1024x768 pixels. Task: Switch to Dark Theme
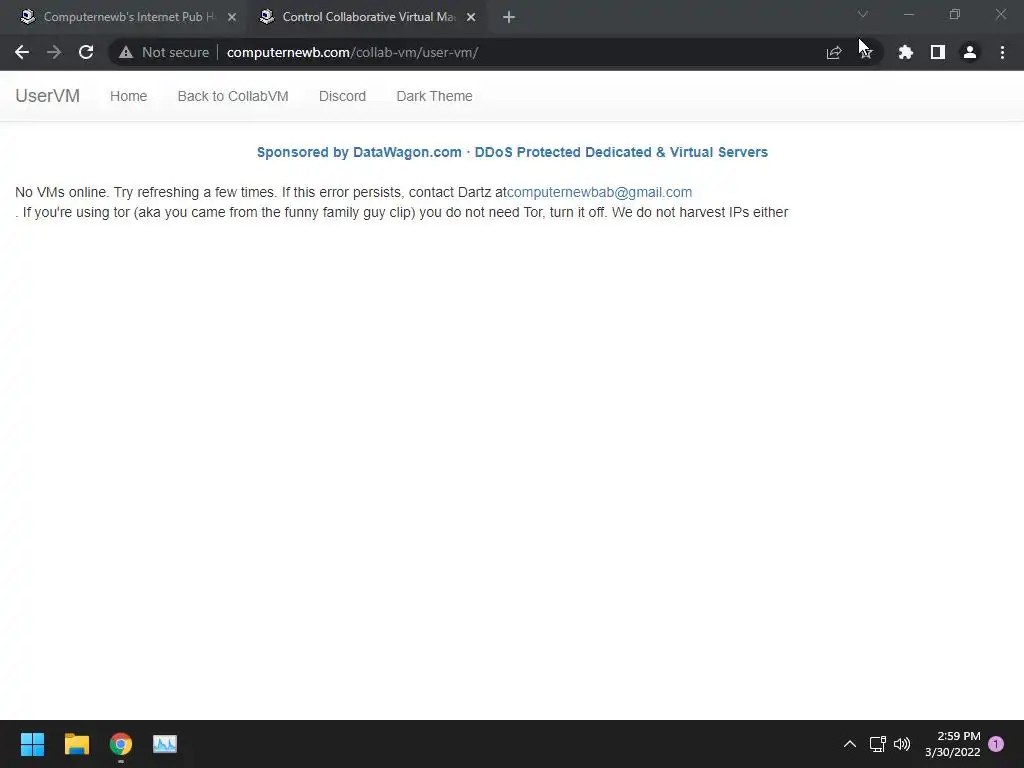(x=434, y=96)
